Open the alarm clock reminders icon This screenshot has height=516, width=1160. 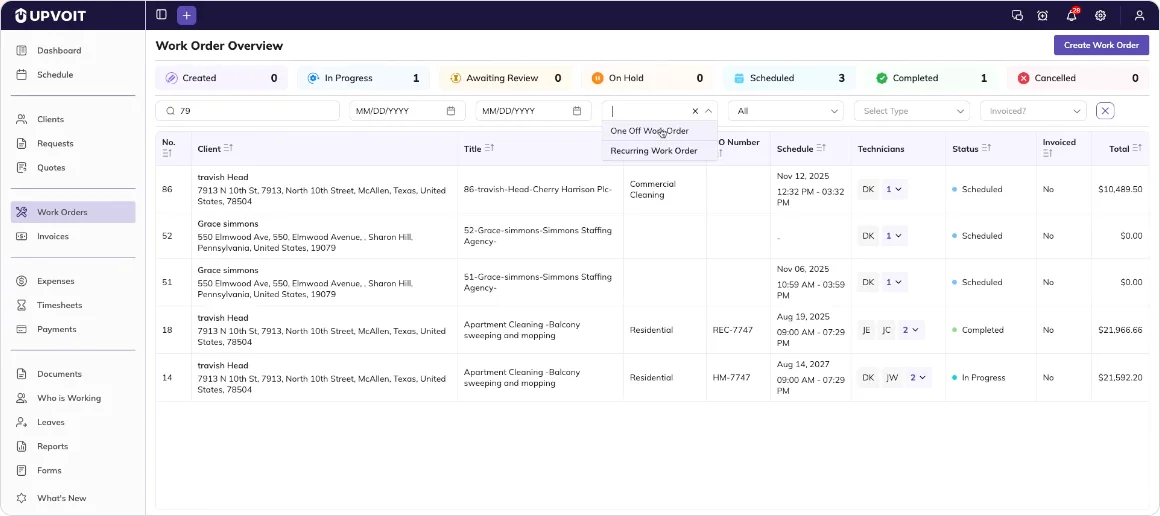[1042, 16]
